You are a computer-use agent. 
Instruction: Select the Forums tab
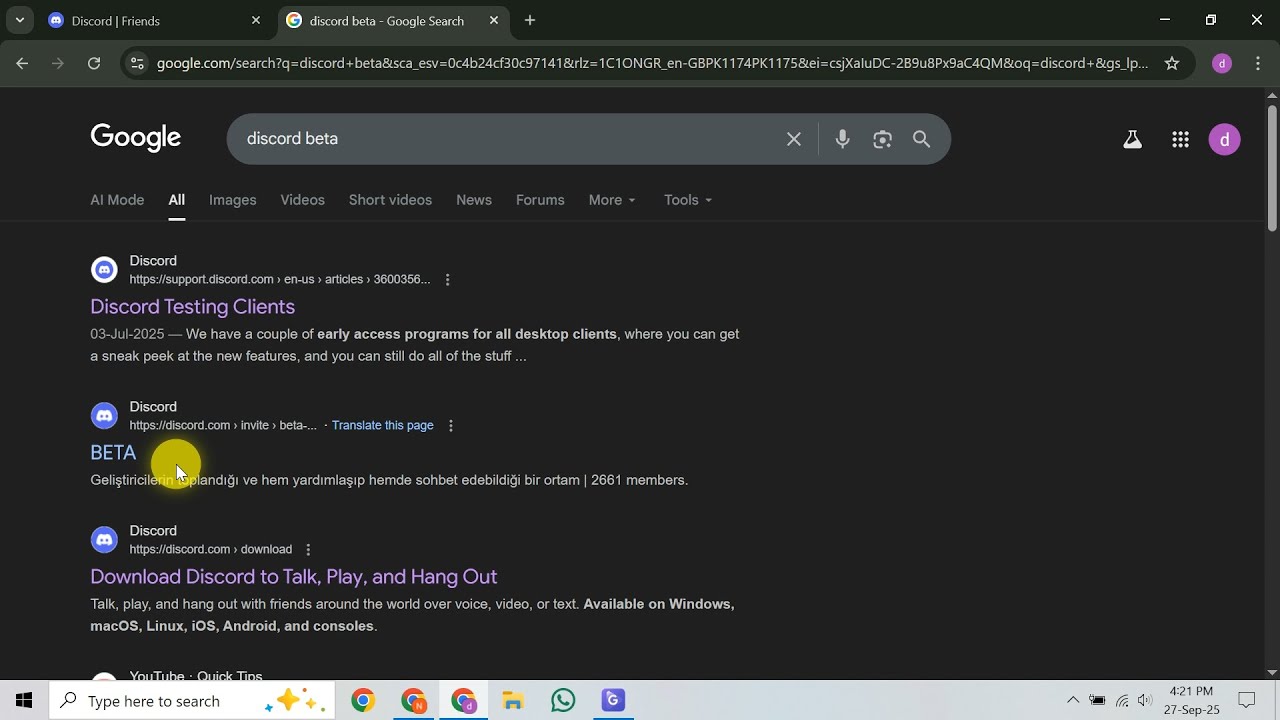[x=540, y=200]
